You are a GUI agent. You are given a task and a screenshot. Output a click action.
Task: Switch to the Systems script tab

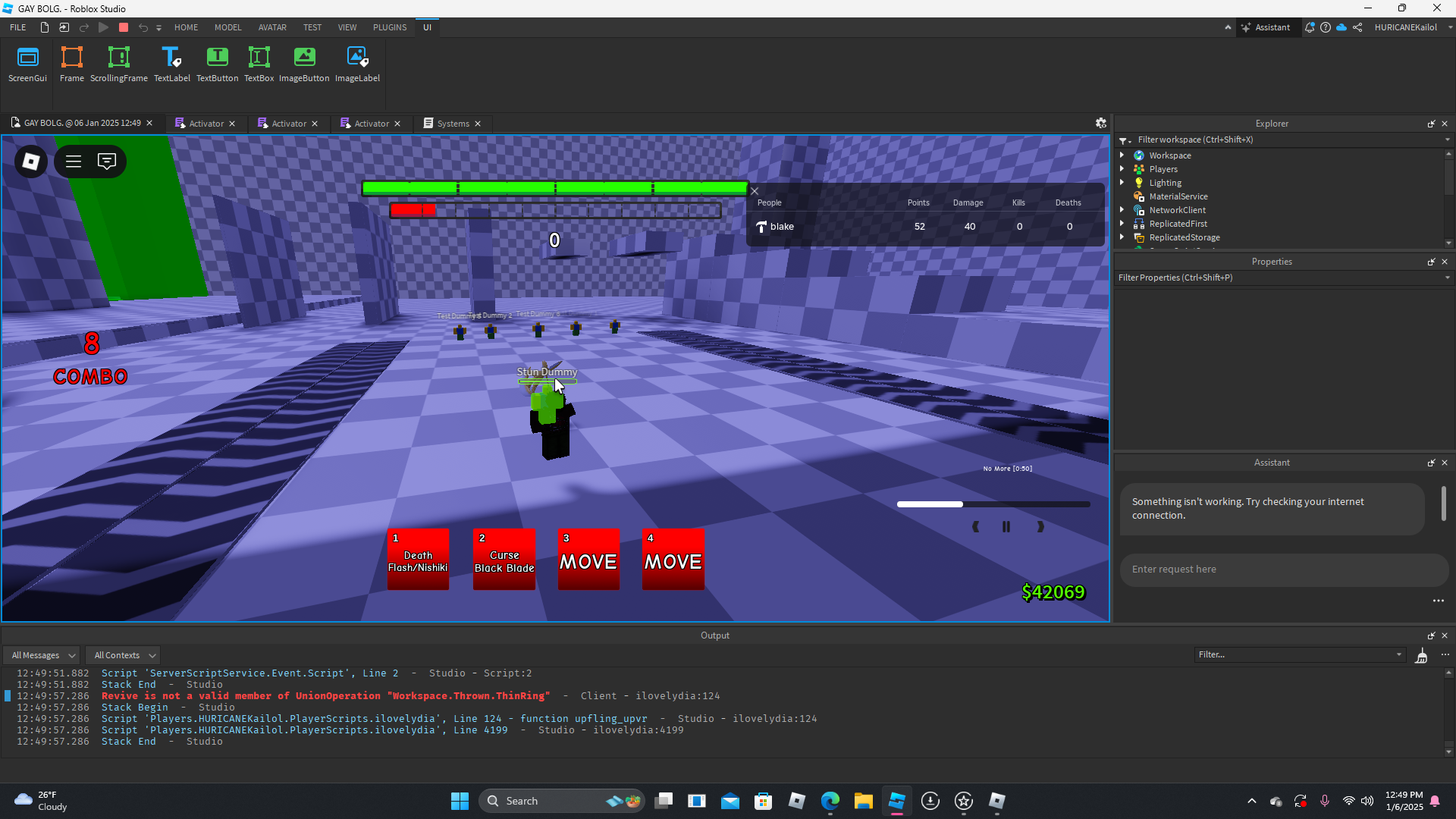tap(453, 124)
